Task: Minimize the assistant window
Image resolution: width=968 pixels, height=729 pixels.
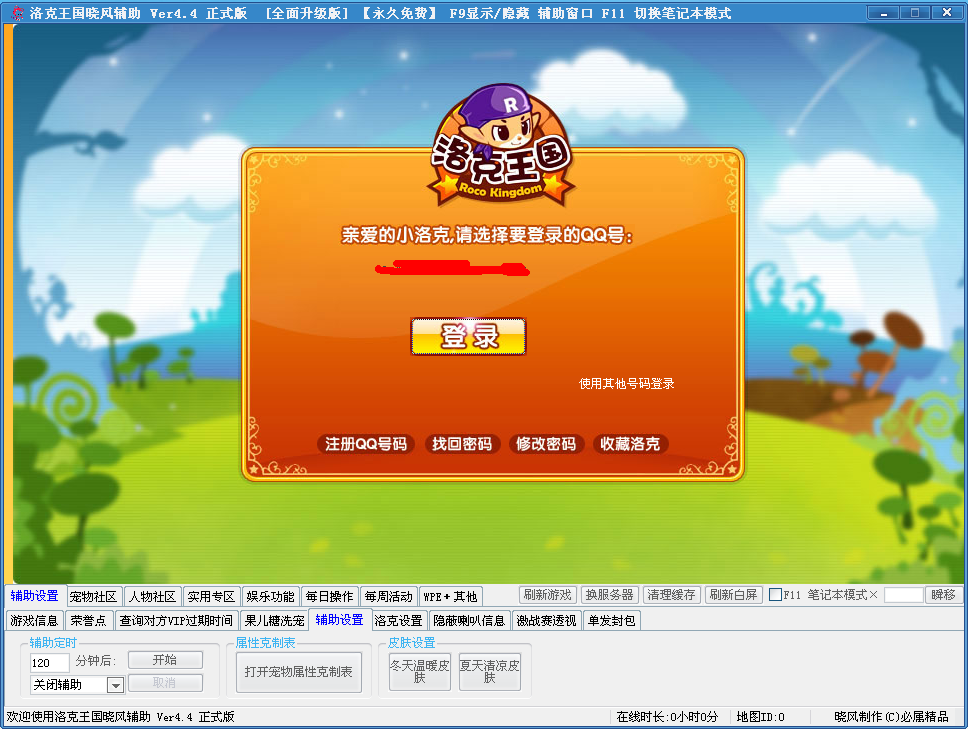Action: tap(883, 12)
